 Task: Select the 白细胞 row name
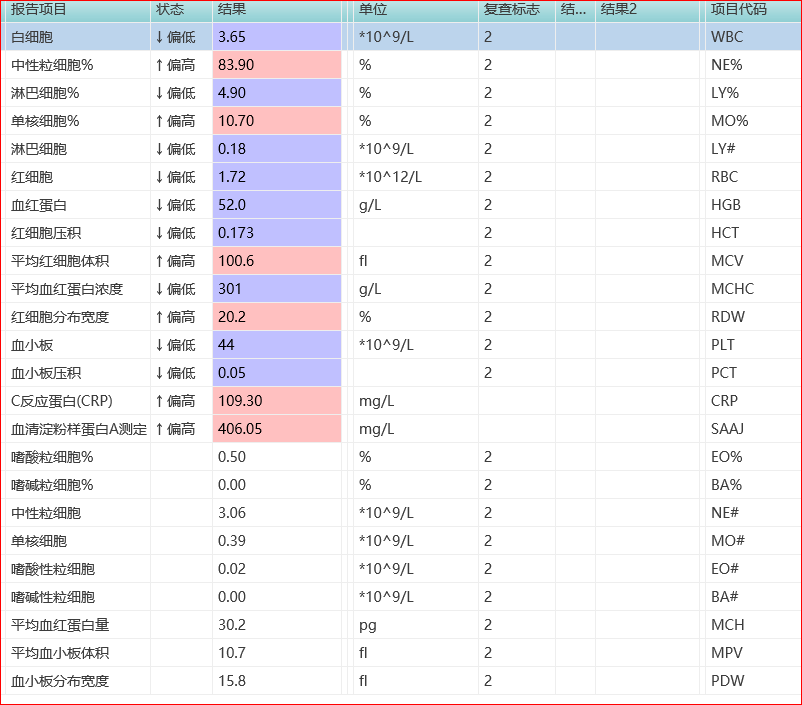32,37
